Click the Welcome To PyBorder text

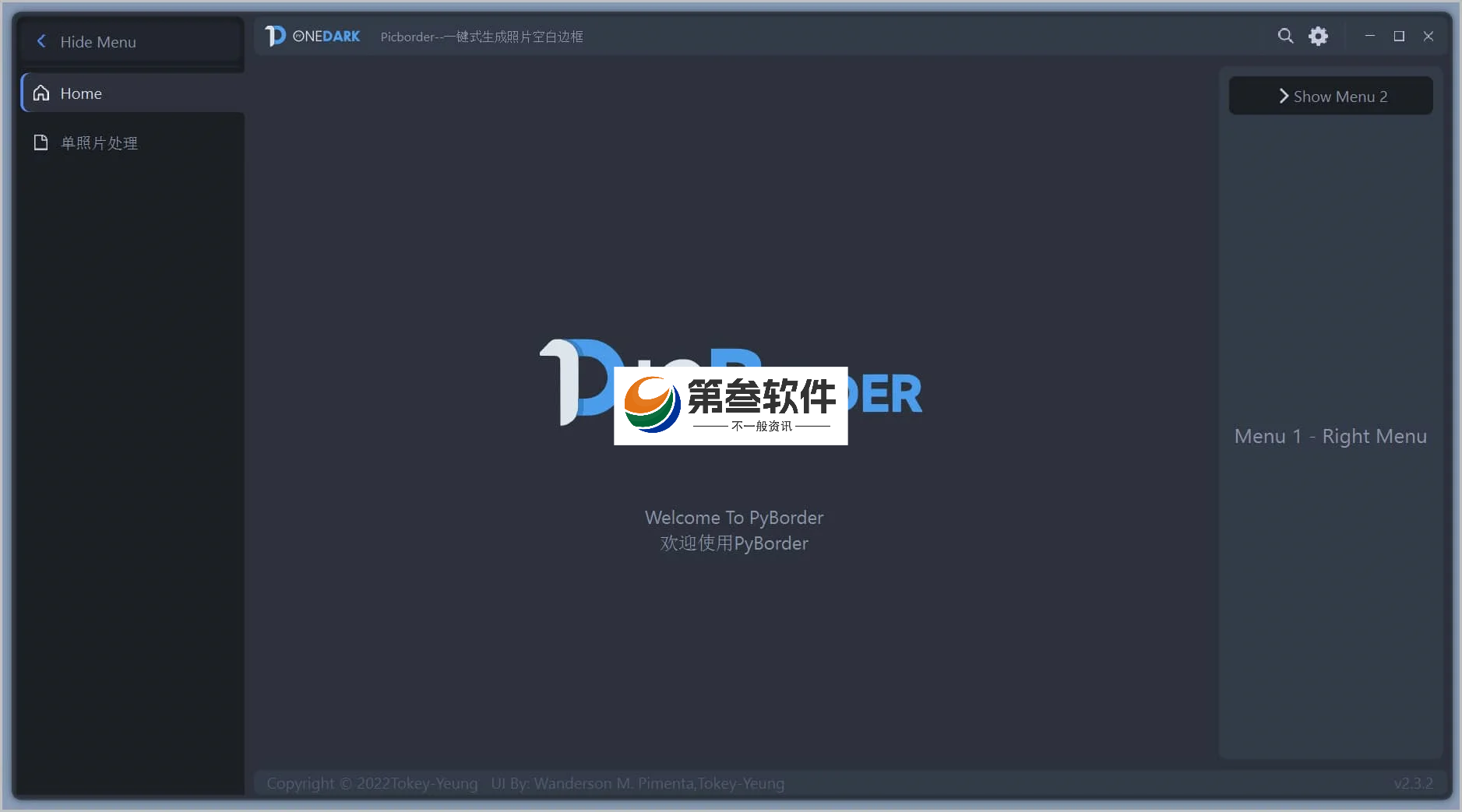pos(734,518)
